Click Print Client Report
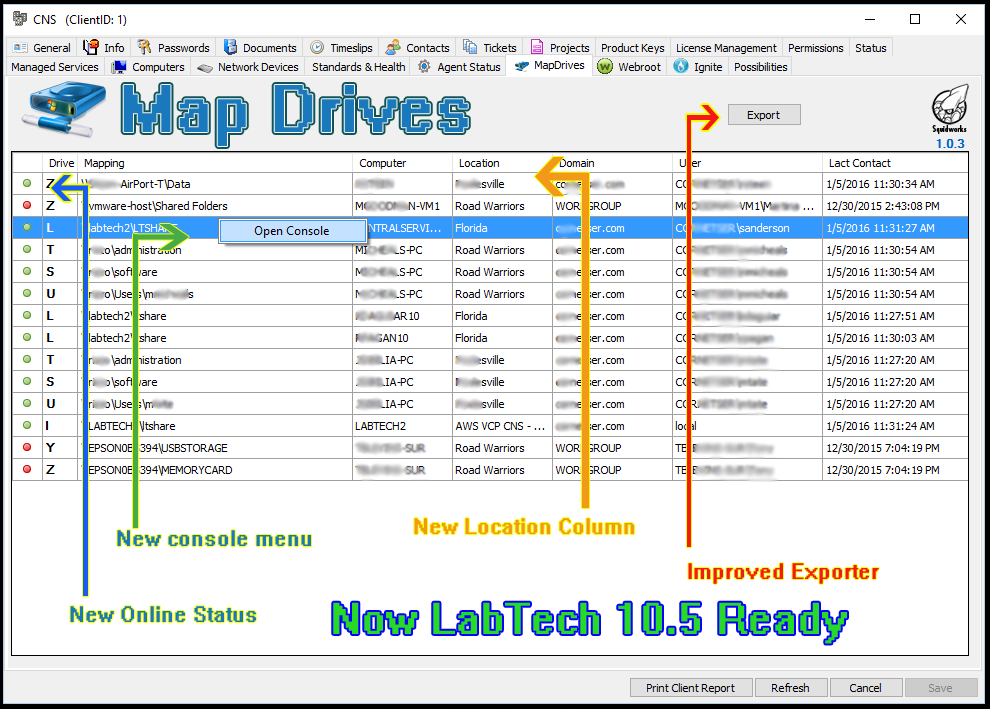This screenshot has height=709, width=990. click(x=691, y=687)
